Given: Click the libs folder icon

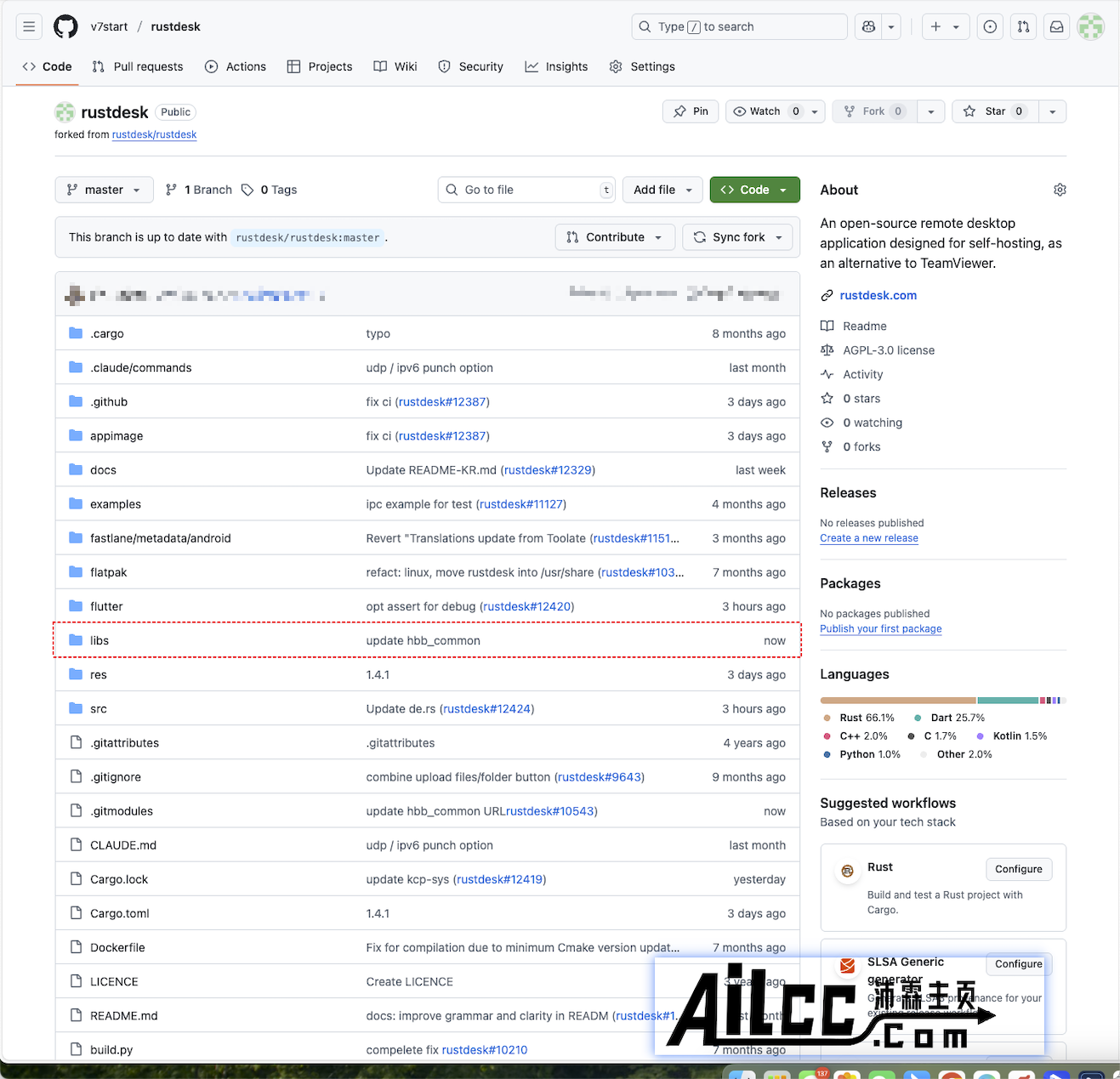Looking at the screenshot, I should 76,640.
